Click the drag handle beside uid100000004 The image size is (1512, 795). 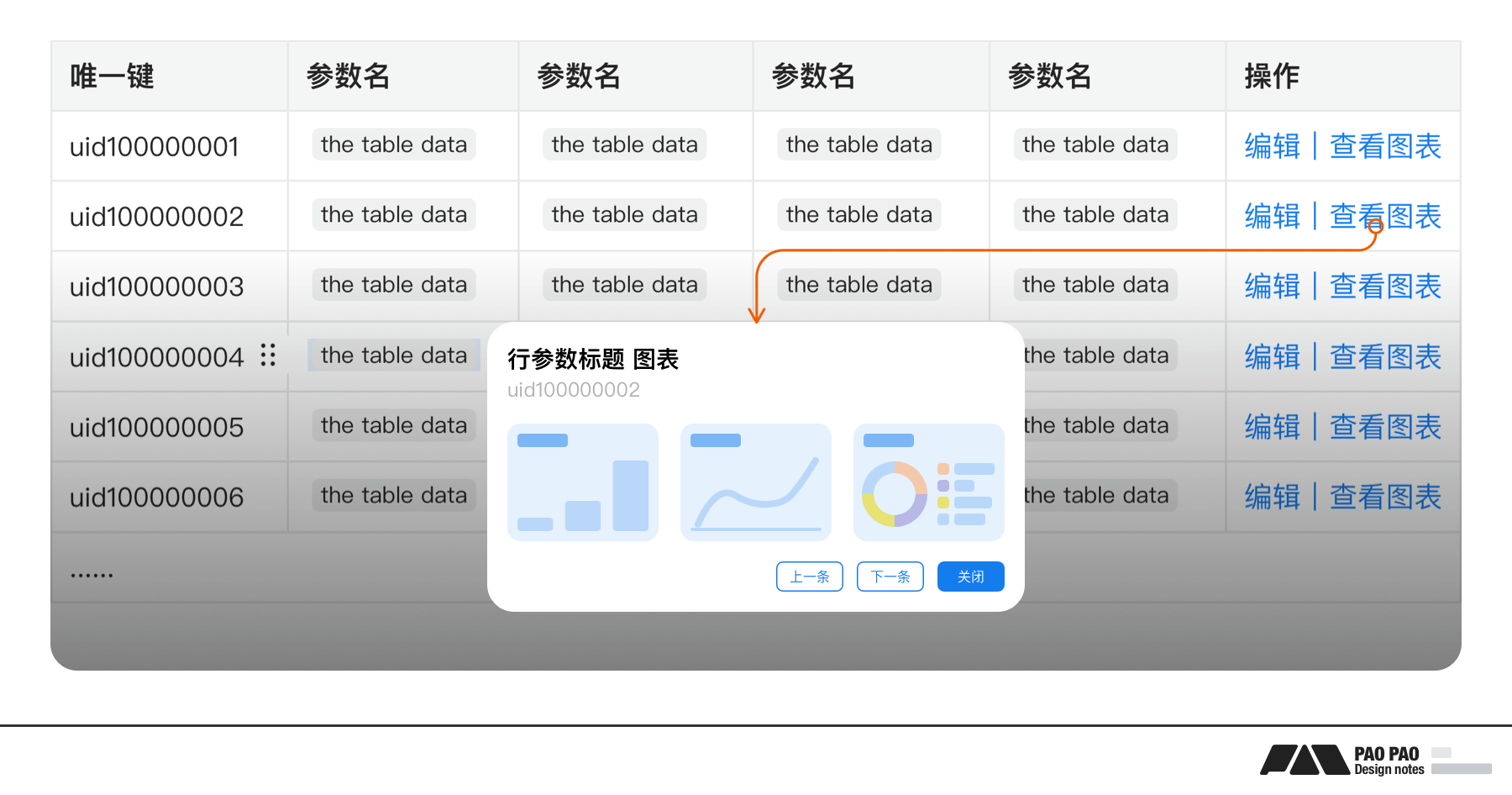tap(268, 355)
